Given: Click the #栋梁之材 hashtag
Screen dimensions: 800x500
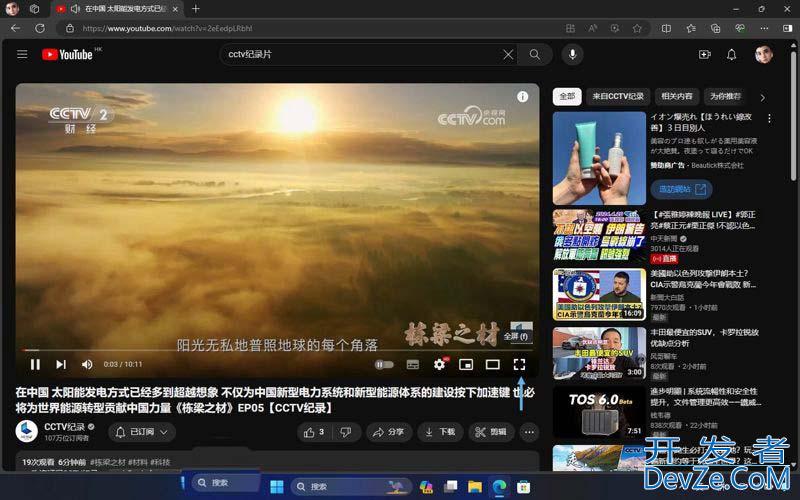Looking at the screenshot, I should point(108,462).
